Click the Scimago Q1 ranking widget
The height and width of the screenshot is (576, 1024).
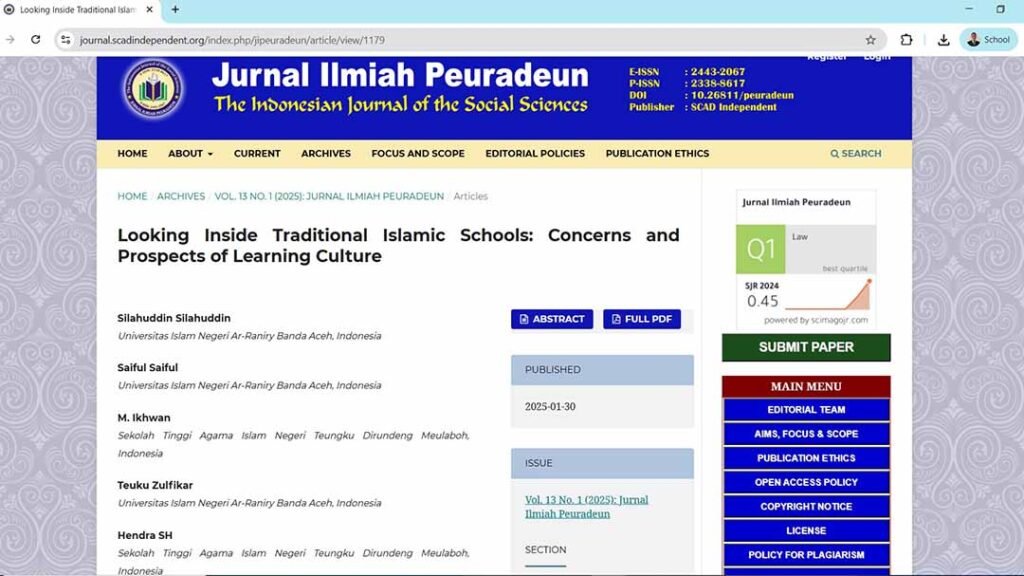(x=806, y=260)
